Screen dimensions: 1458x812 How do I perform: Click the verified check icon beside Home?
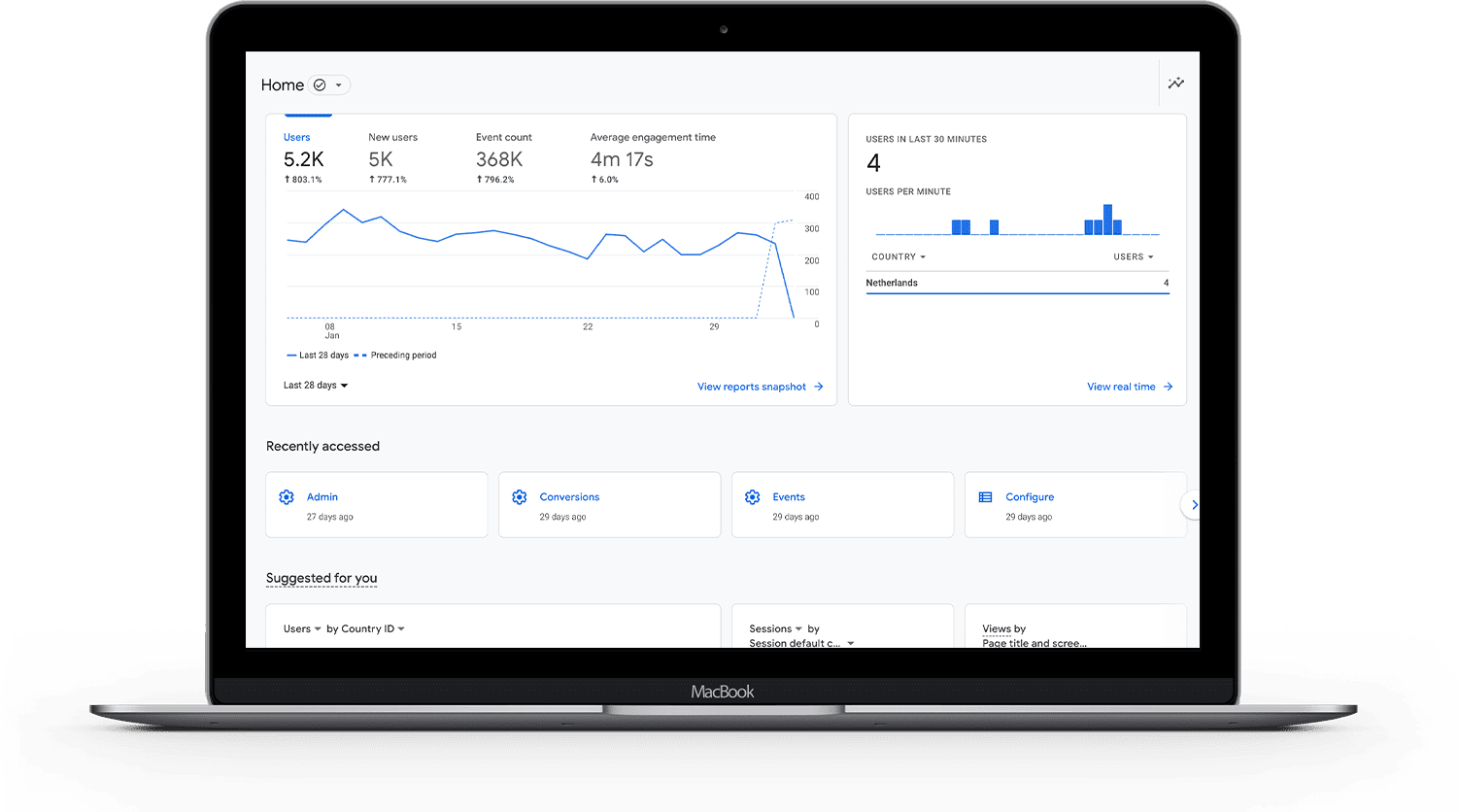point(320,85)
